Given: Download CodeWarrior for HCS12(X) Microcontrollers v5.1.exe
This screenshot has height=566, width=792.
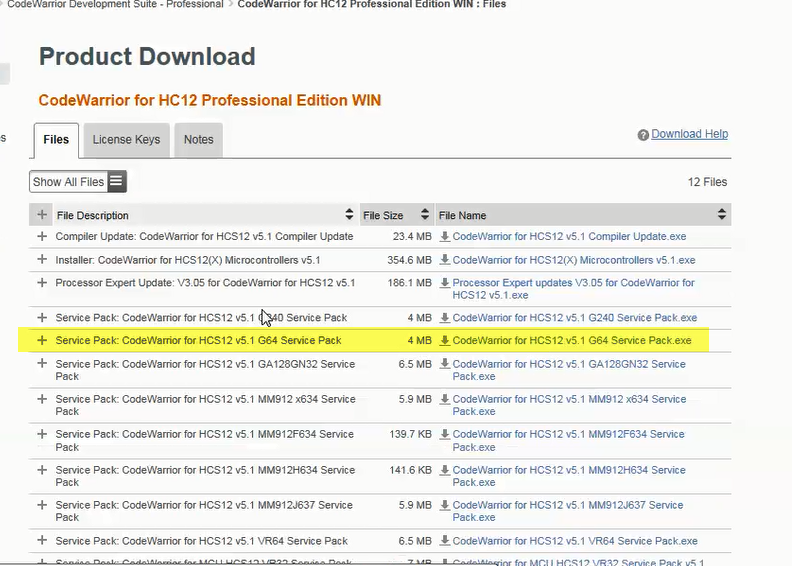Looking at the screenshot, I should pyautogui.click(x=574, y=260).
